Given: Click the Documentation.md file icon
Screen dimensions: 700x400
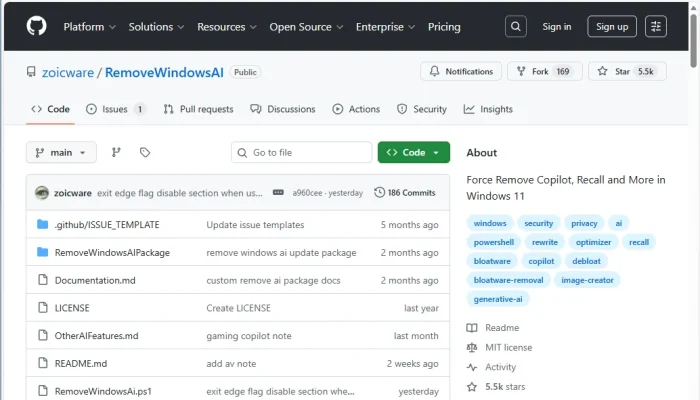Looking at the screenshot, I should pyautogui.click(x=43, y=280).
